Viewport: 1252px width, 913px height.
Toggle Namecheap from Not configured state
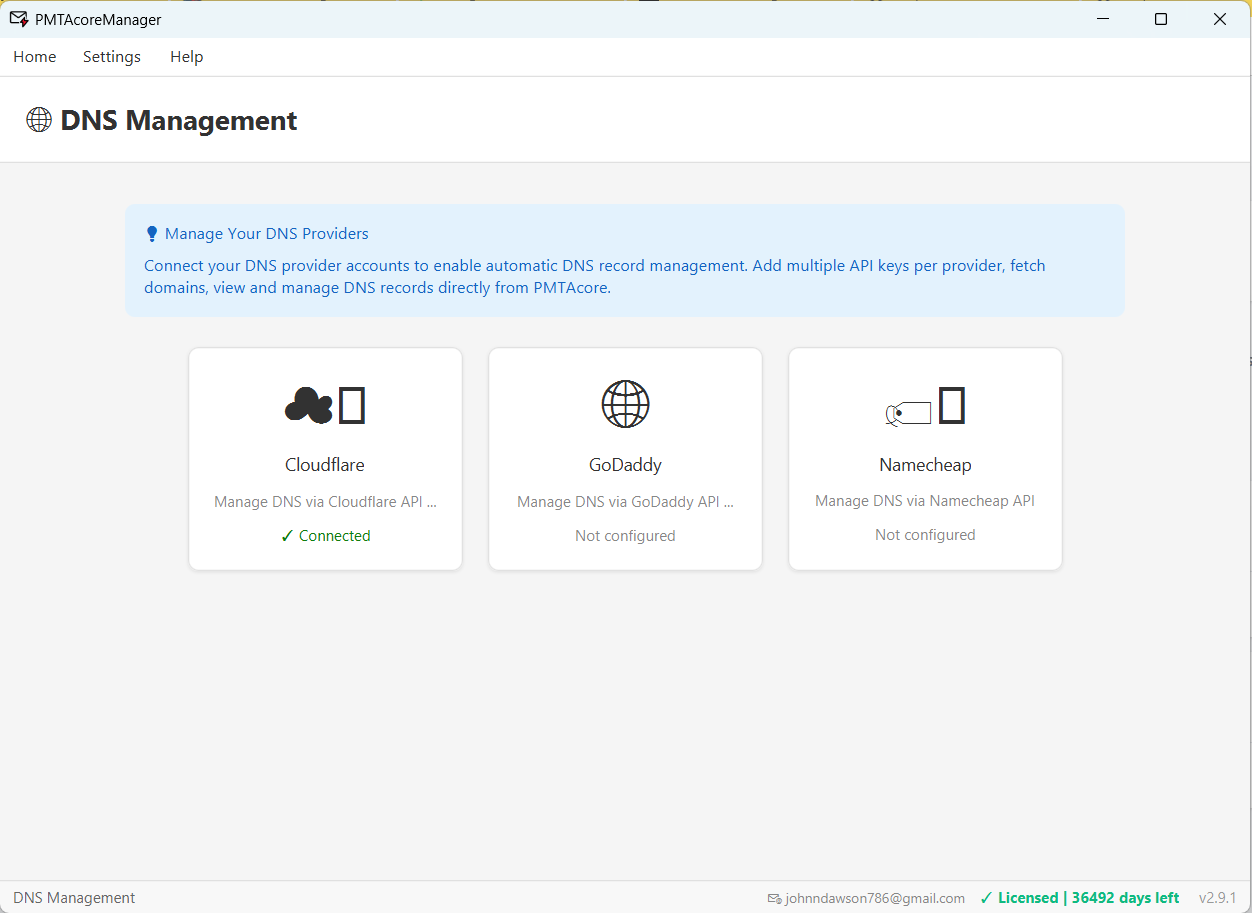tap(924, 534)
